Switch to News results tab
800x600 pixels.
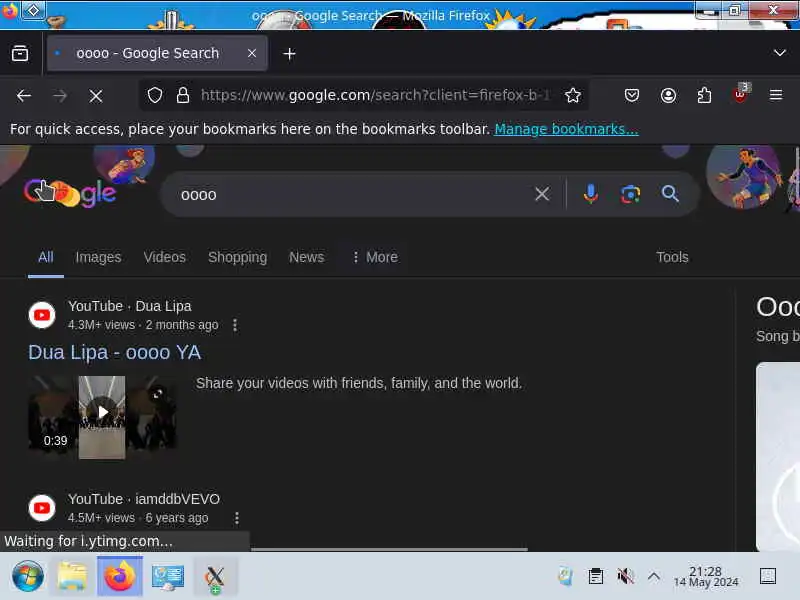306,257
